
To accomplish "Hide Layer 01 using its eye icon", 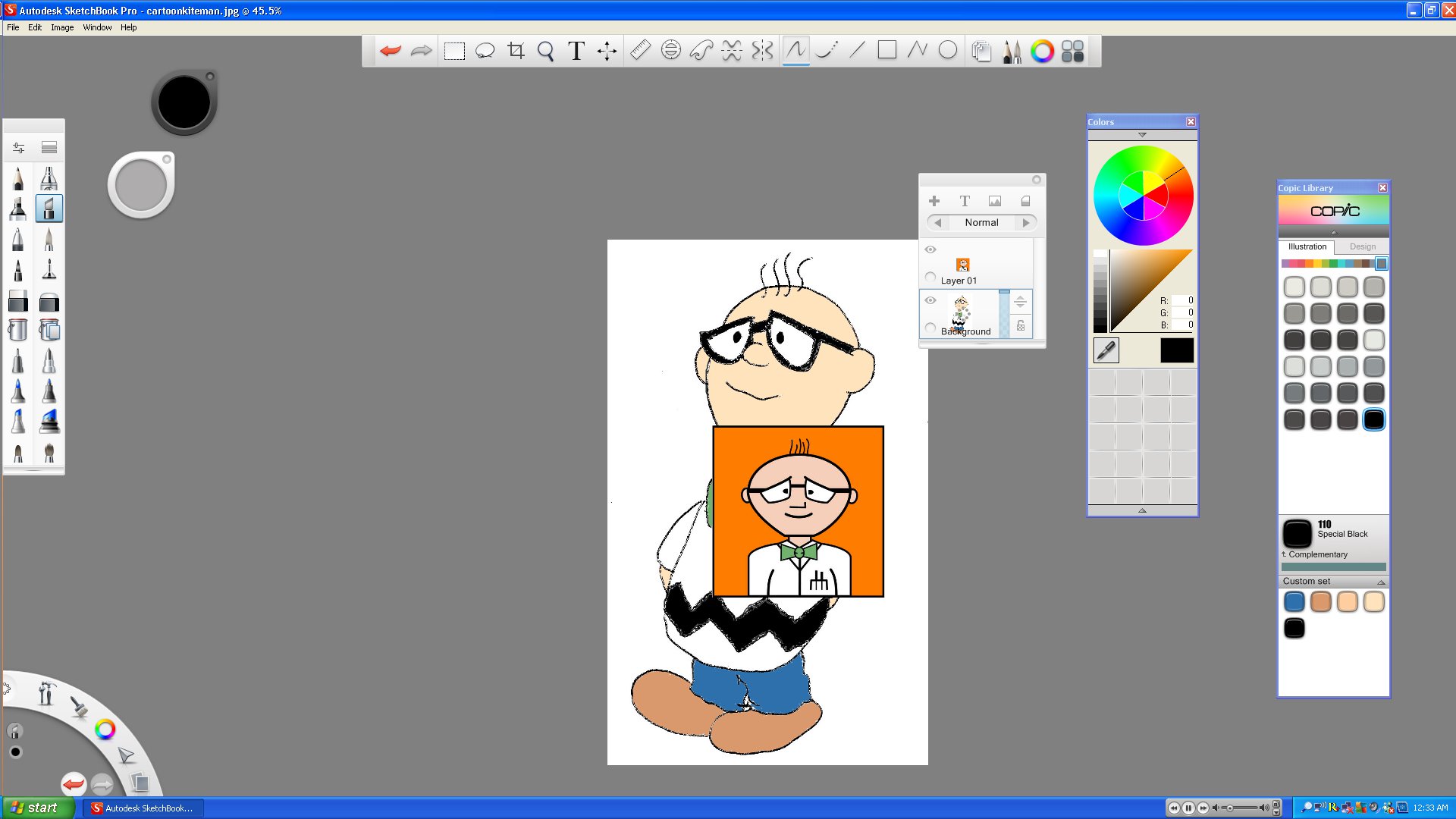I will 930,249.
